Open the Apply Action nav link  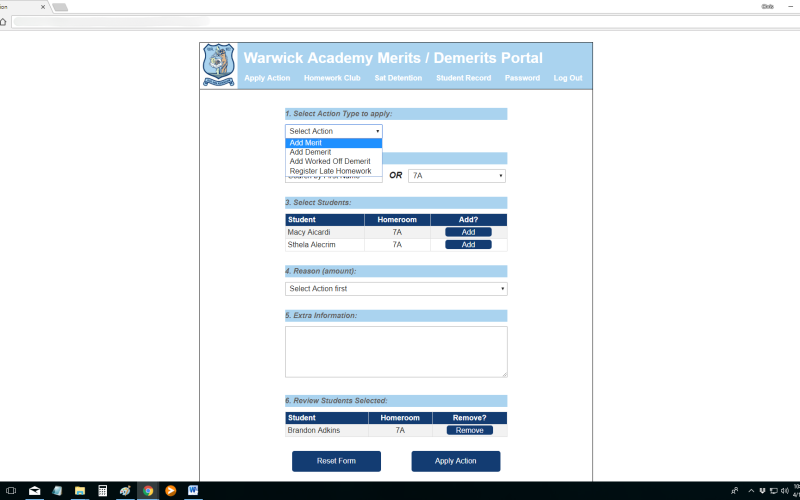point(267,78)
